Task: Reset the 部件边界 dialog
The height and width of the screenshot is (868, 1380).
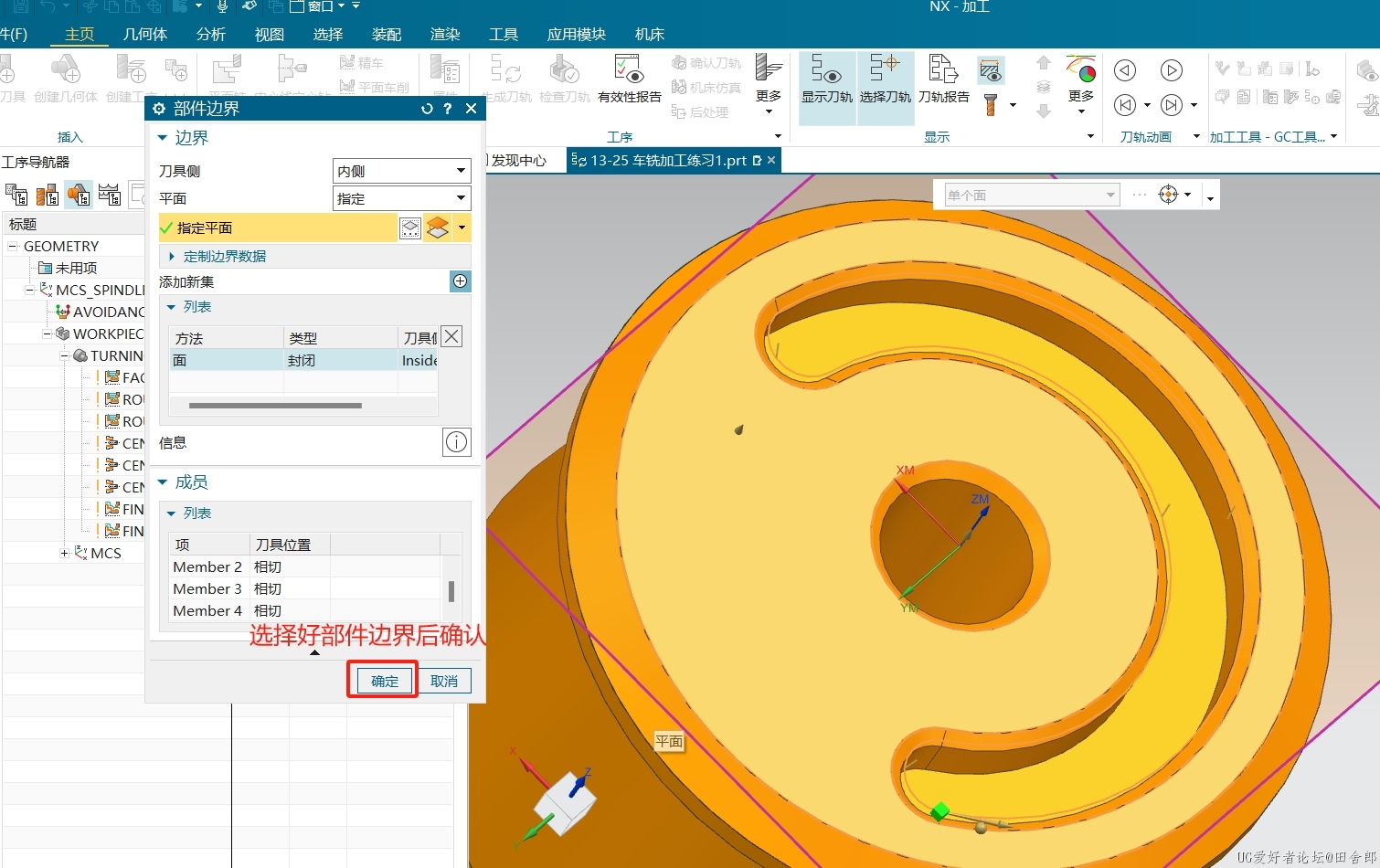Action: tap(426, 109)
